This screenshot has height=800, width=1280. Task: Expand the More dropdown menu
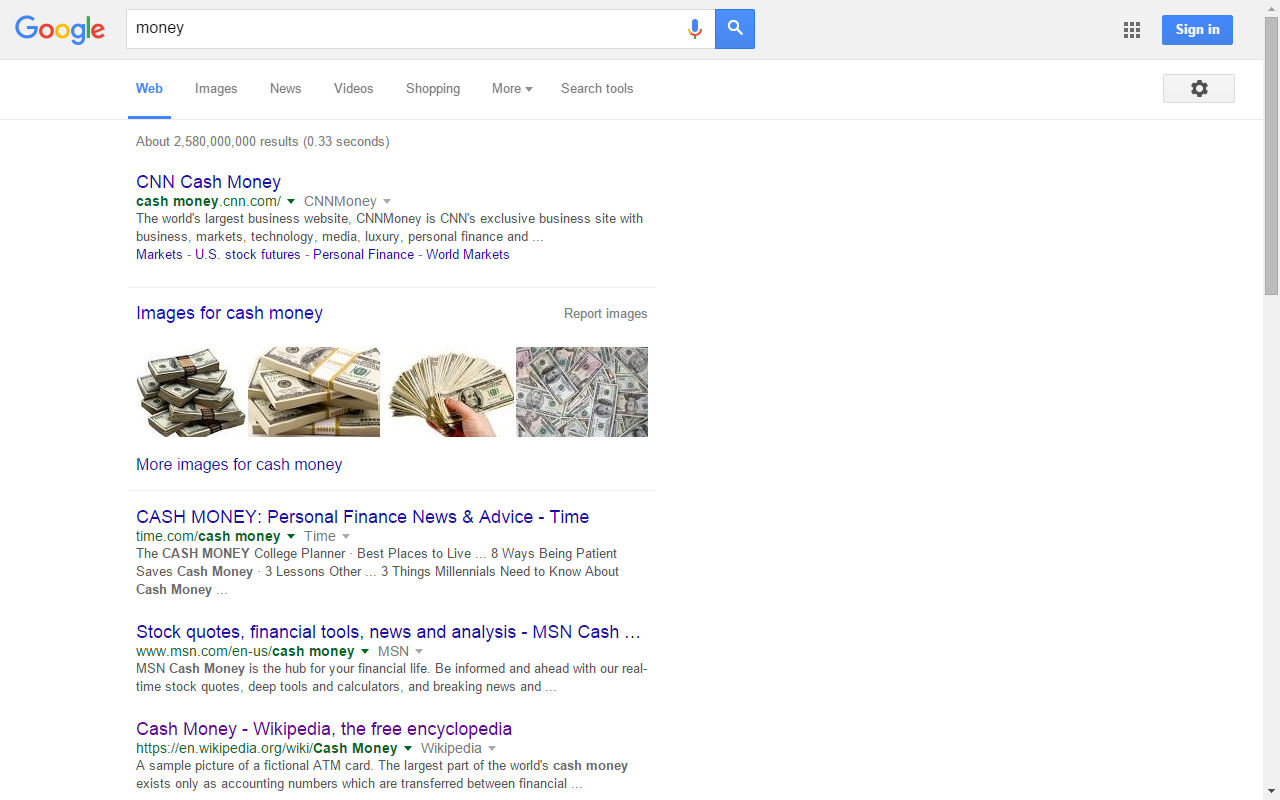(x=512, y=89)
